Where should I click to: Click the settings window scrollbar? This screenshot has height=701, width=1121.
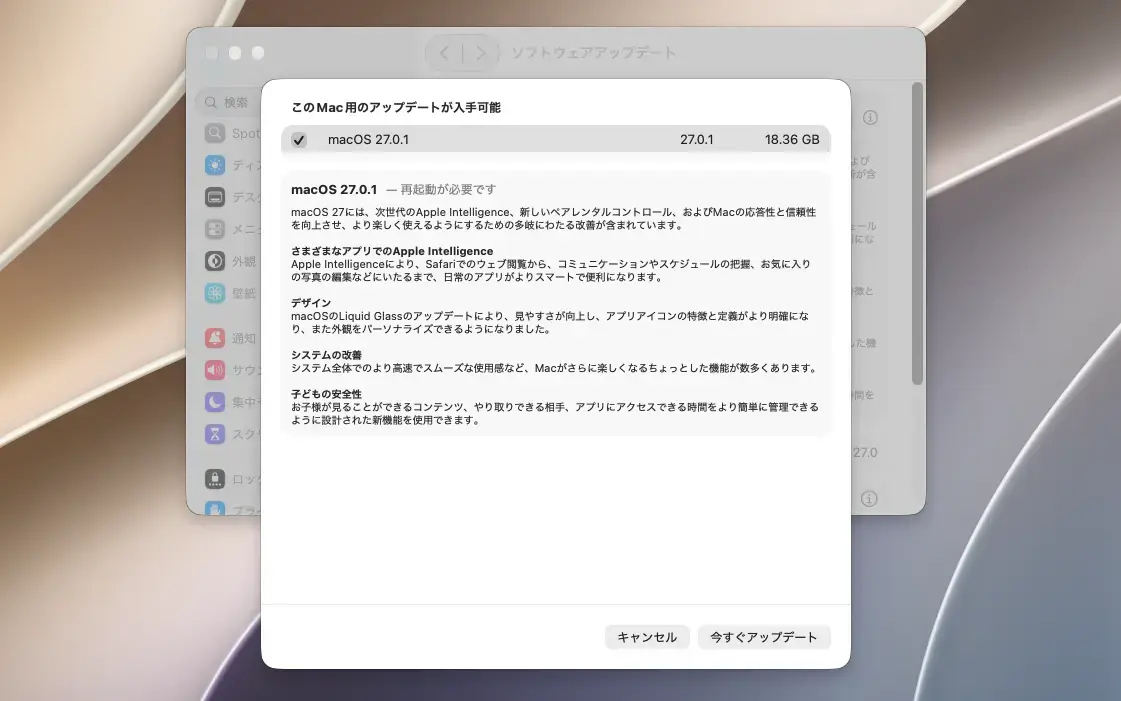917,233
